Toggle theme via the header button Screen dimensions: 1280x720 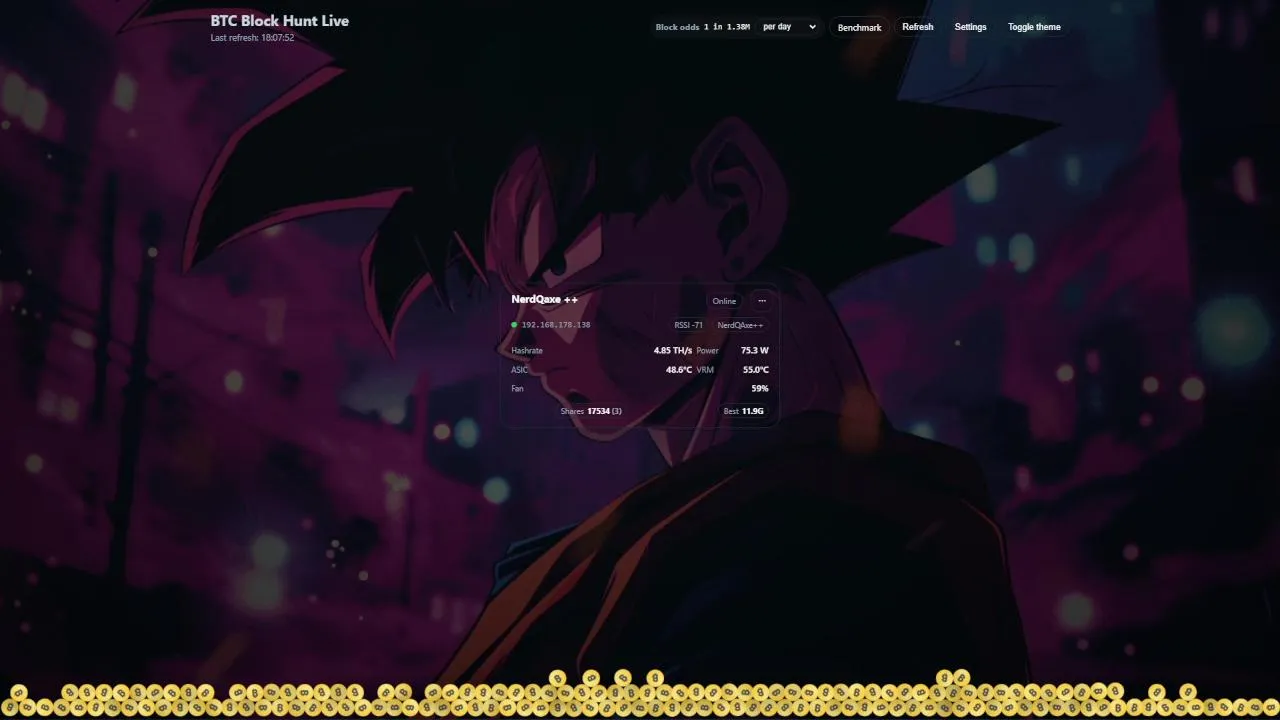pos(1034,27)
